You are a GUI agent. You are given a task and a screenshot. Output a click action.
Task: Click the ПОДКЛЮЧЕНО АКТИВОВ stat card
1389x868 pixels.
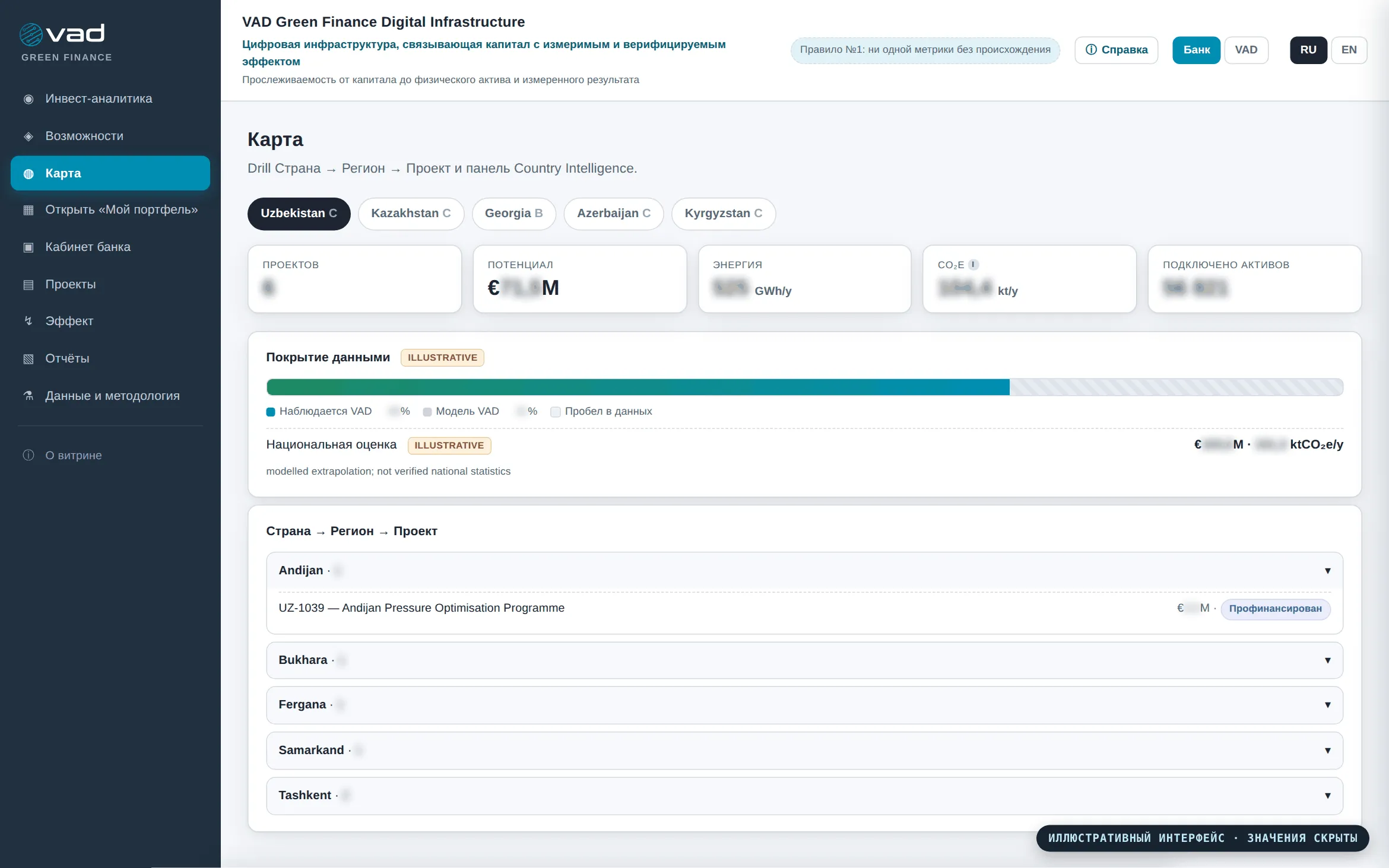tap(1254, 279)
